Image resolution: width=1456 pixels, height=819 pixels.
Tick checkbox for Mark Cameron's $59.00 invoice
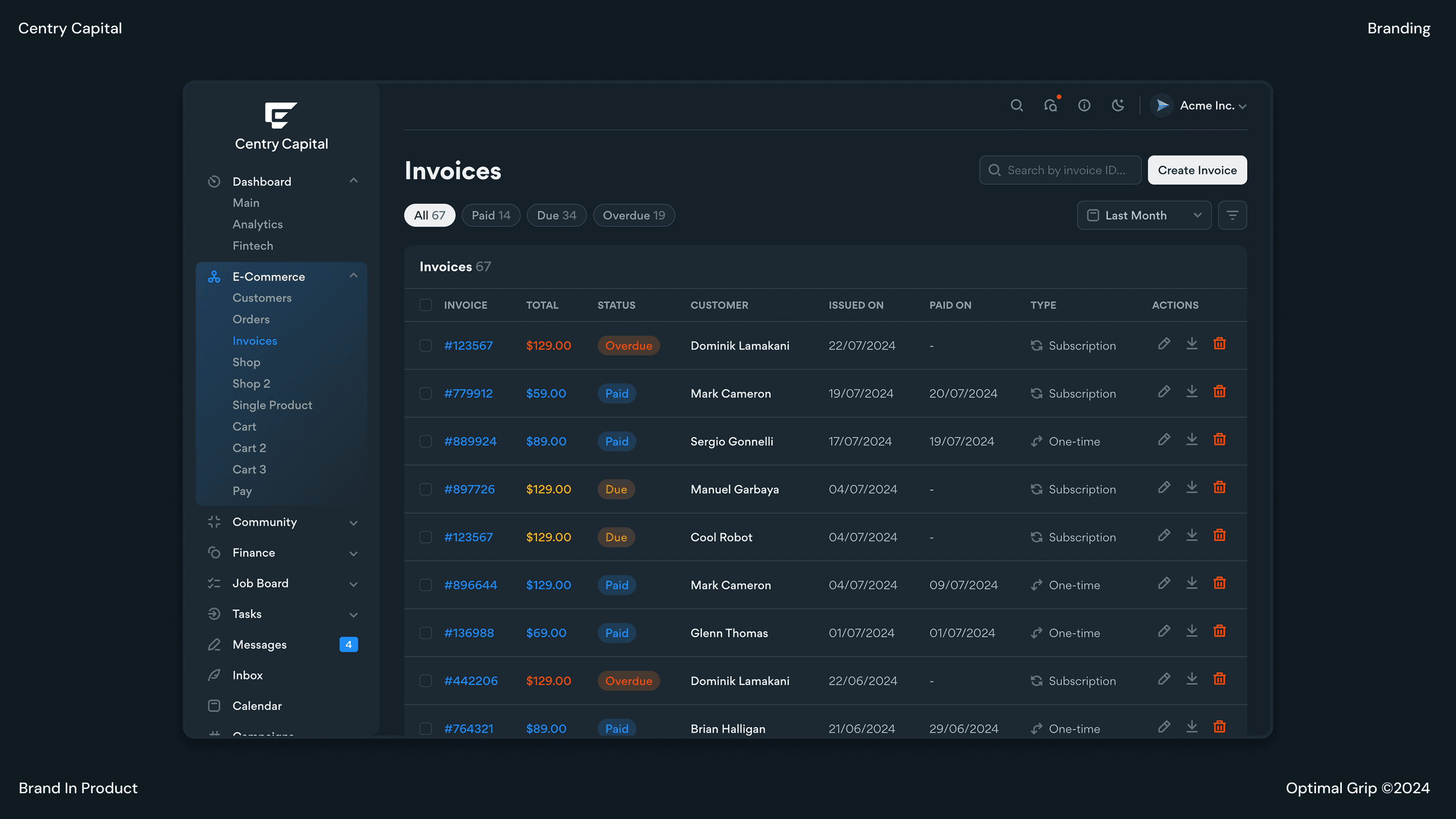coord(426,393)
